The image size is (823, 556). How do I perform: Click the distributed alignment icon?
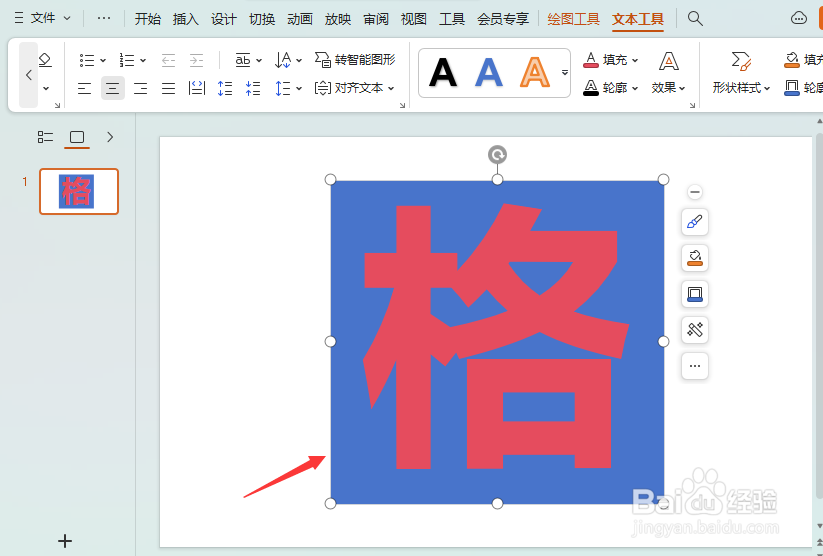(196, 88)
